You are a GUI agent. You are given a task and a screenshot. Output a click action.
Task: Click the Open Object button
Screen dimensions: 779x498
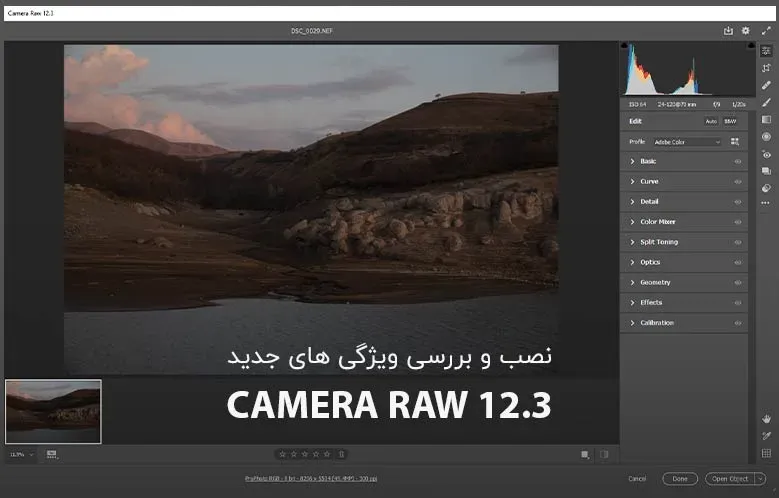coord(730,479)
